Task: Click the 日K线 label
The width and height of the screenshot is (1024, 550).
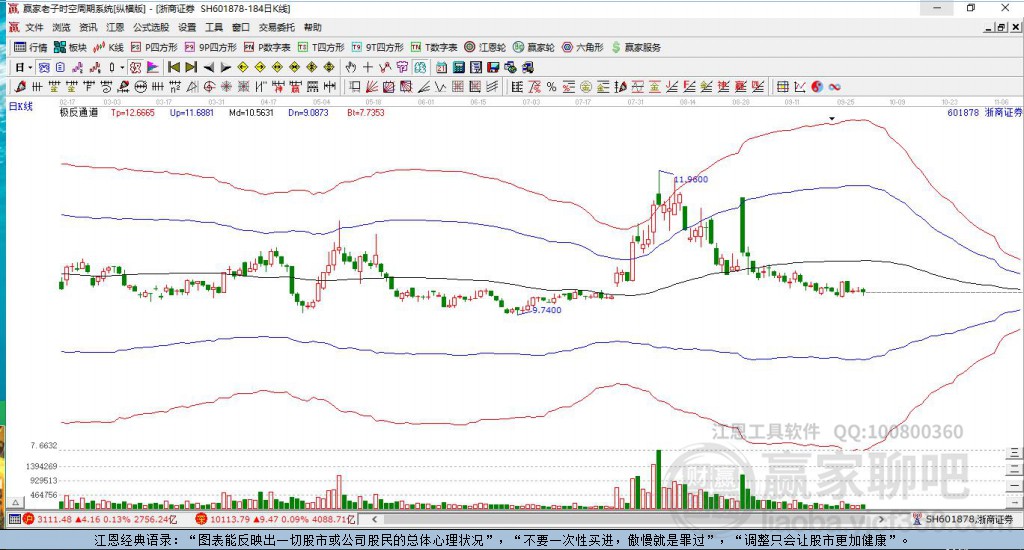Action: [20, 106]
